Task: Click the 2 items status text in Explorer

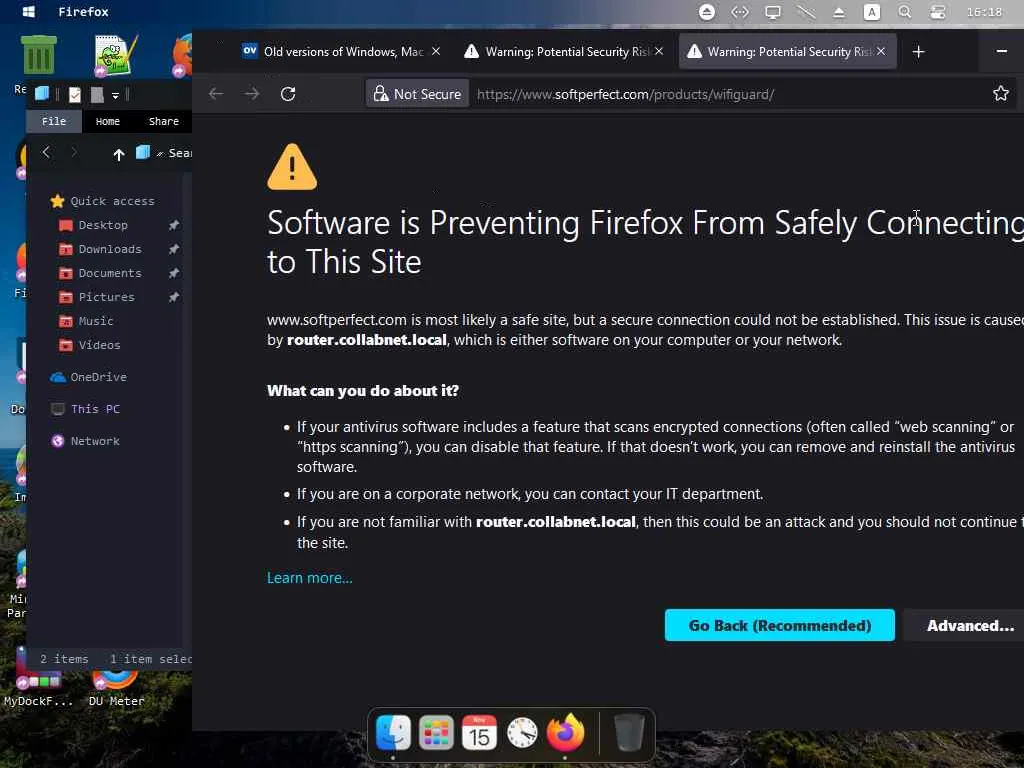Action: (64, 660)
